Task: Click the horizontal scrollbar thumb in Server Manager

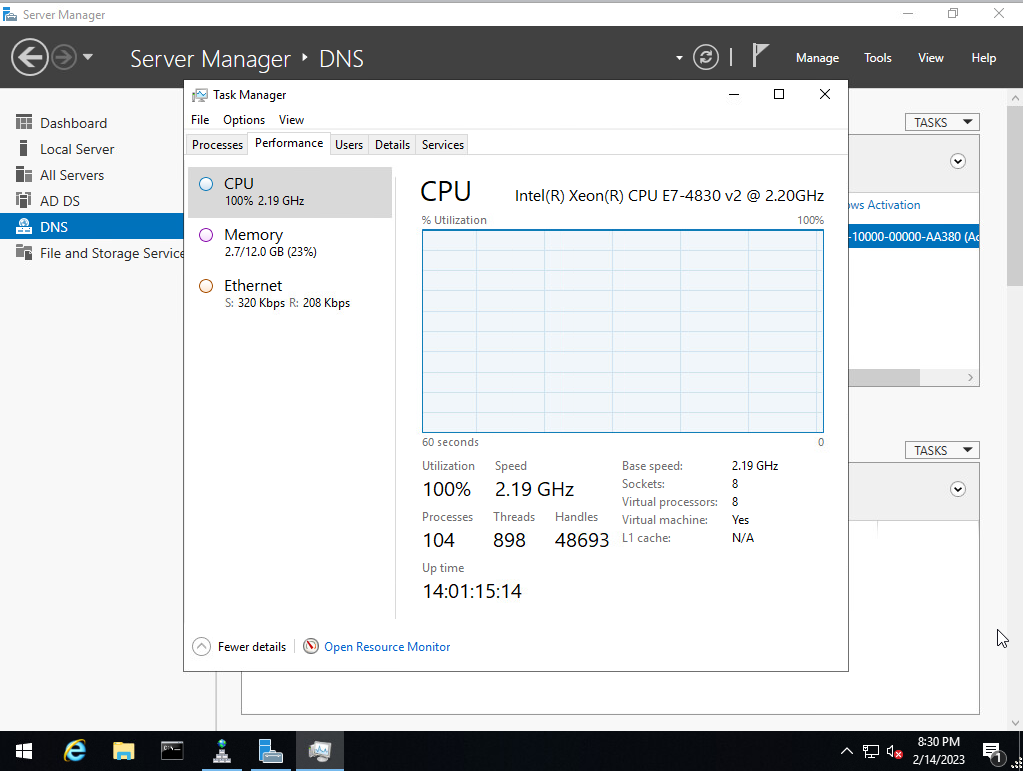Action: (x=884, y=378)
